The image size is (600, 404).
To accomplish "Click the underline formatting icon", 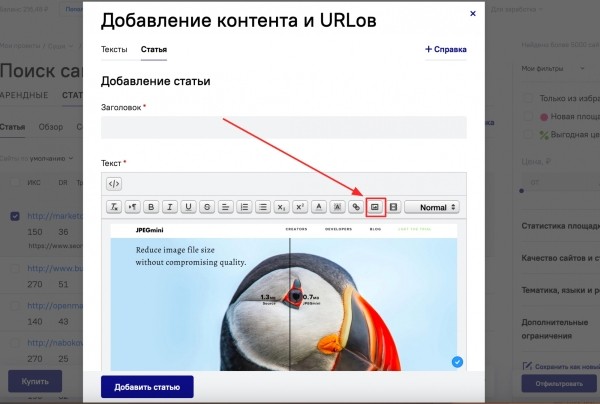I will click(188, 207).
